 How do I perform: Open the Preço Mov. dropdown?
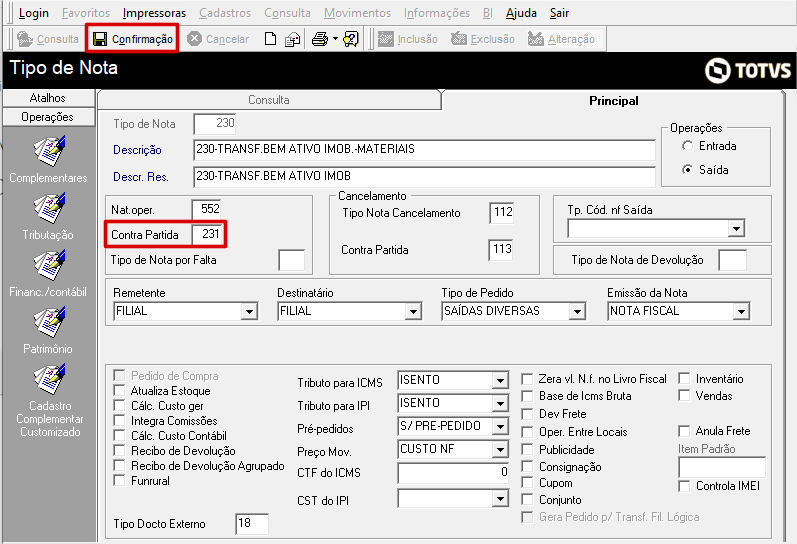point(500,449)
